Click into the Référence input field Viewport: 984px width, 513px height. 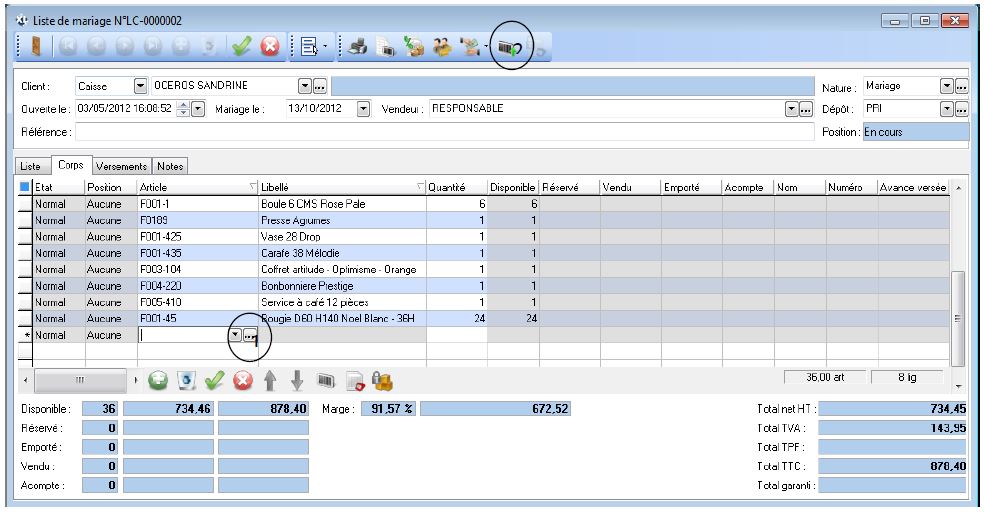point(444,131)
